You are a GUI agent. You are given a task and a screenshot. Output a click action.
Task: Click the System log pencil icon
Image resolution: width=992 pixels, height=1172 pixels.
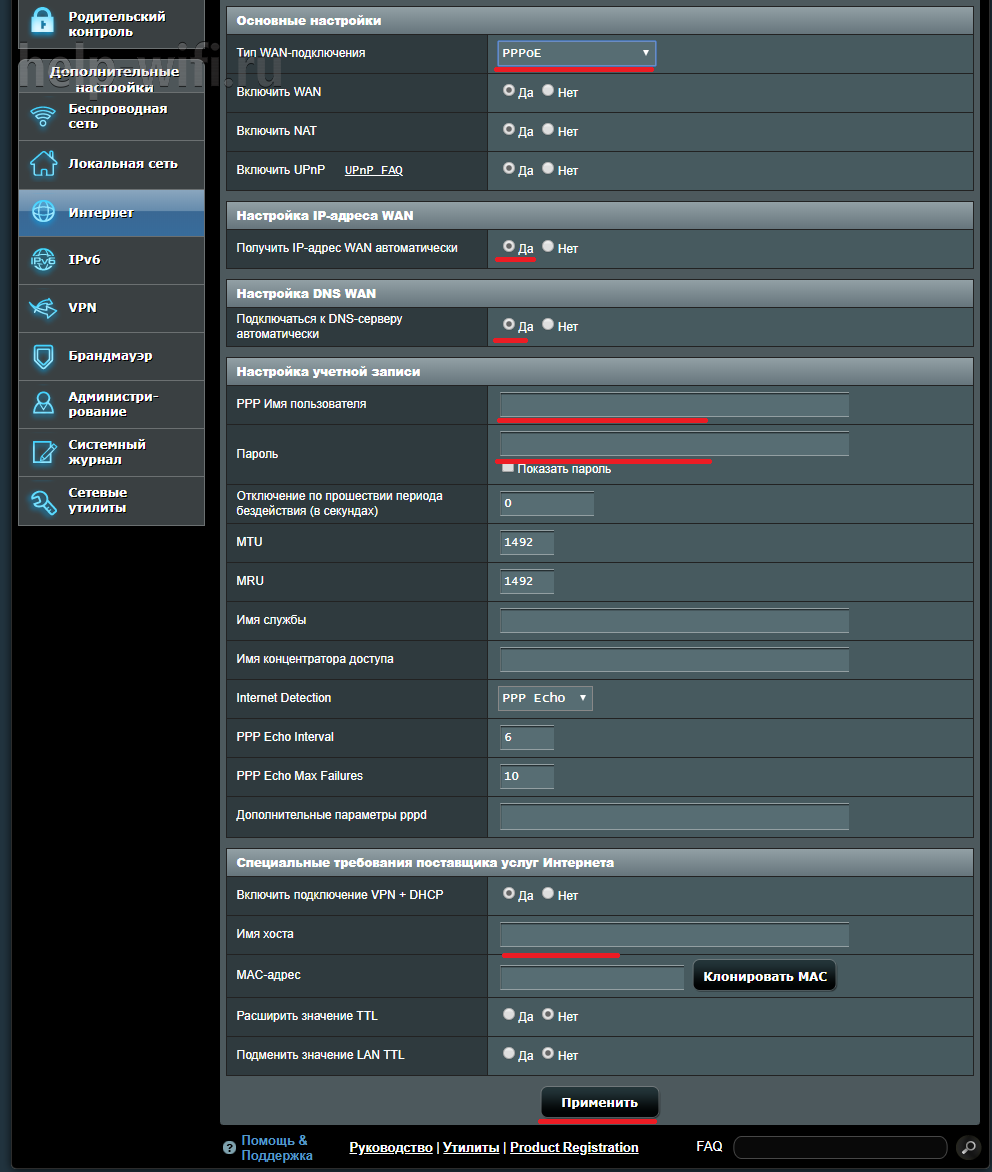pos(43,452)
